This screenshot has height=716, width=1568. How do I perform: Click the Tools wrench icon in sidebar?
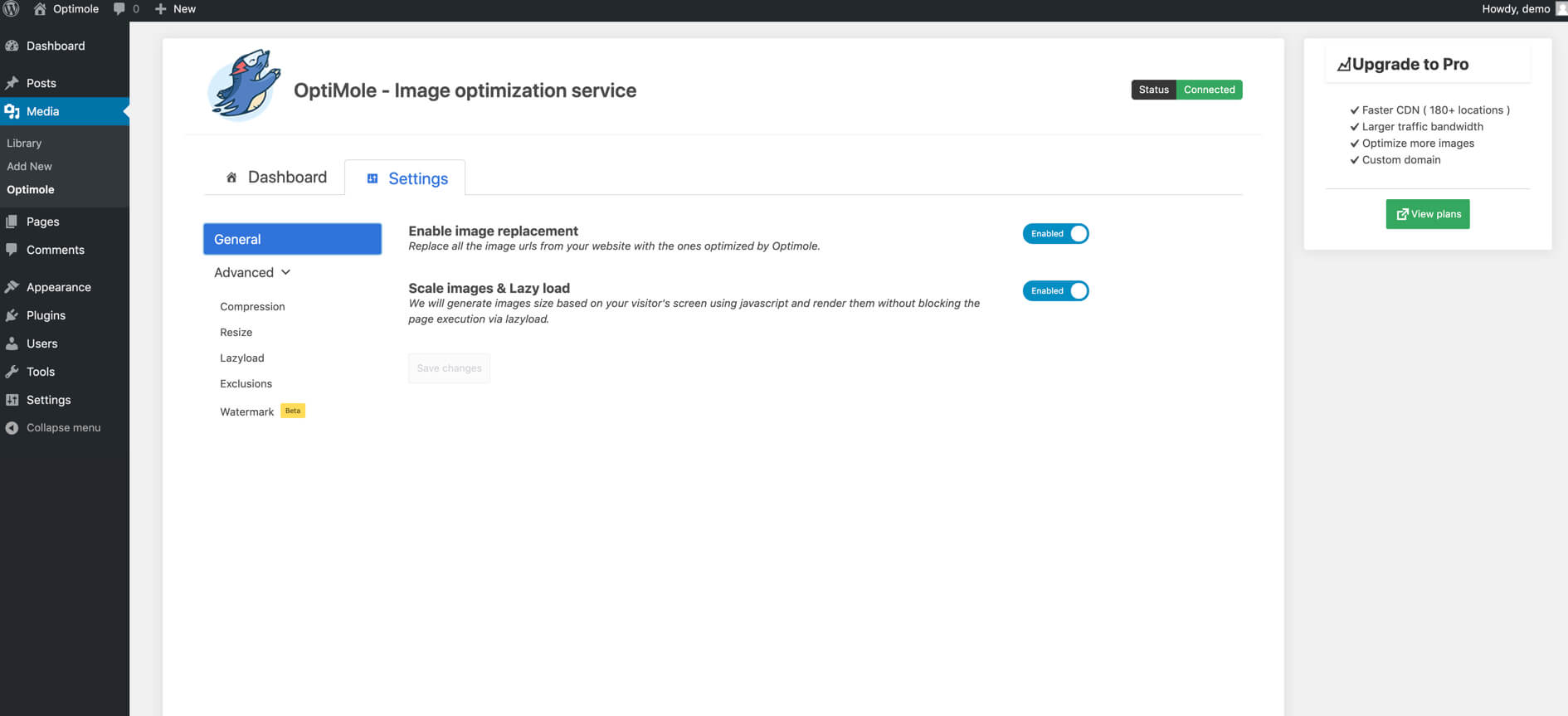pyautogui.click(x=12, y=372)
